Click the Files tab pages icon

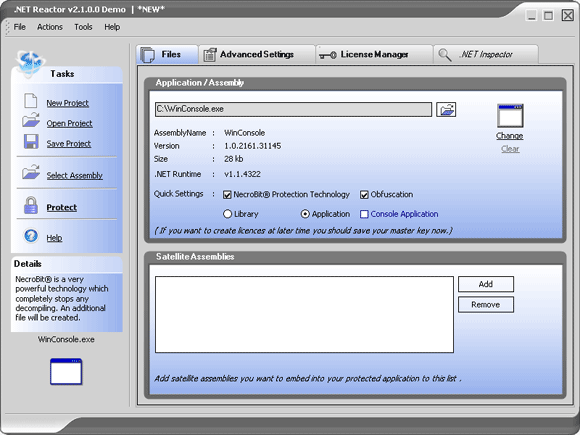[x=148, y=55]
